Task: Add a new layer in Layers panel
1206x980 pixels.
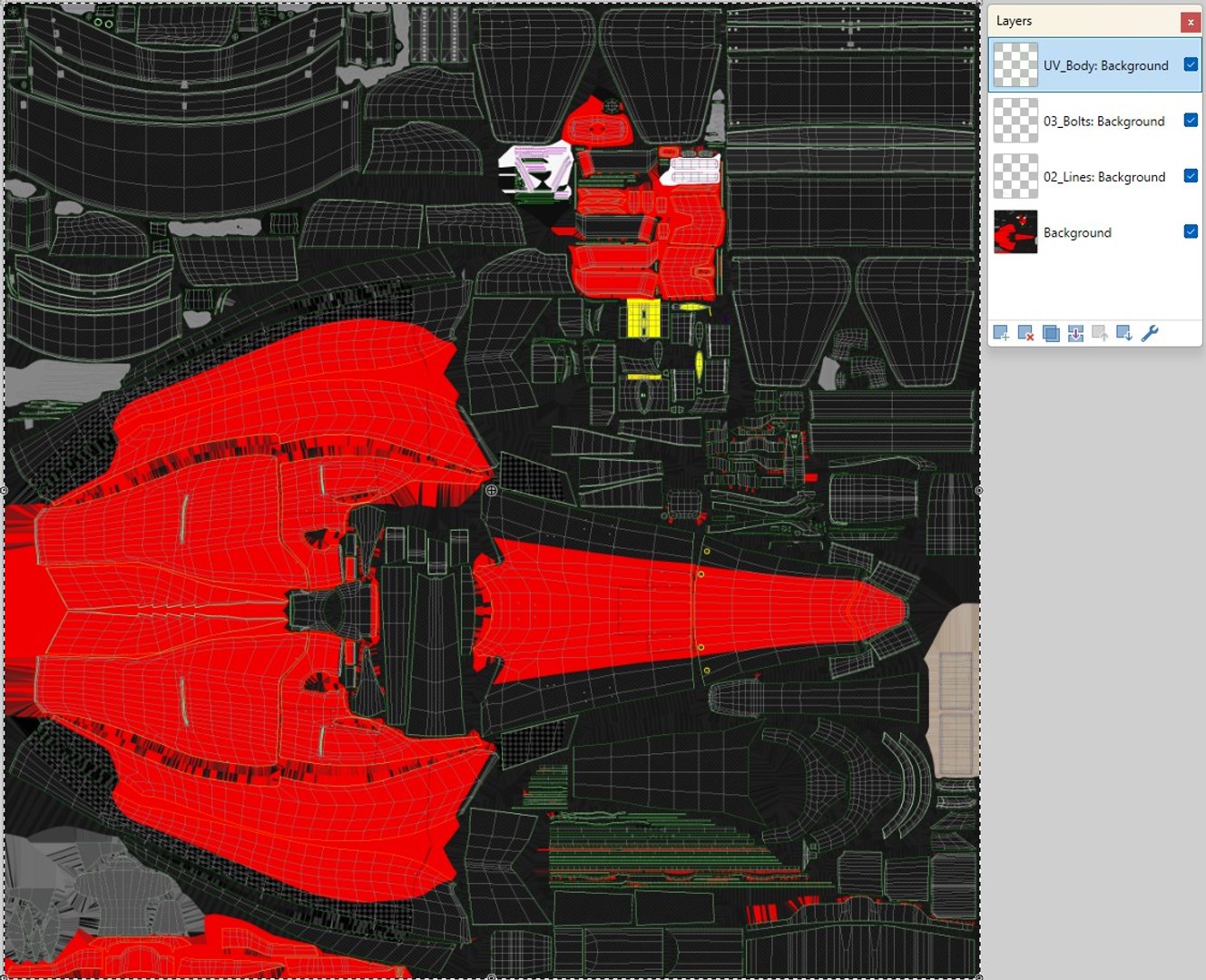Action: (x=1001, y=333)
